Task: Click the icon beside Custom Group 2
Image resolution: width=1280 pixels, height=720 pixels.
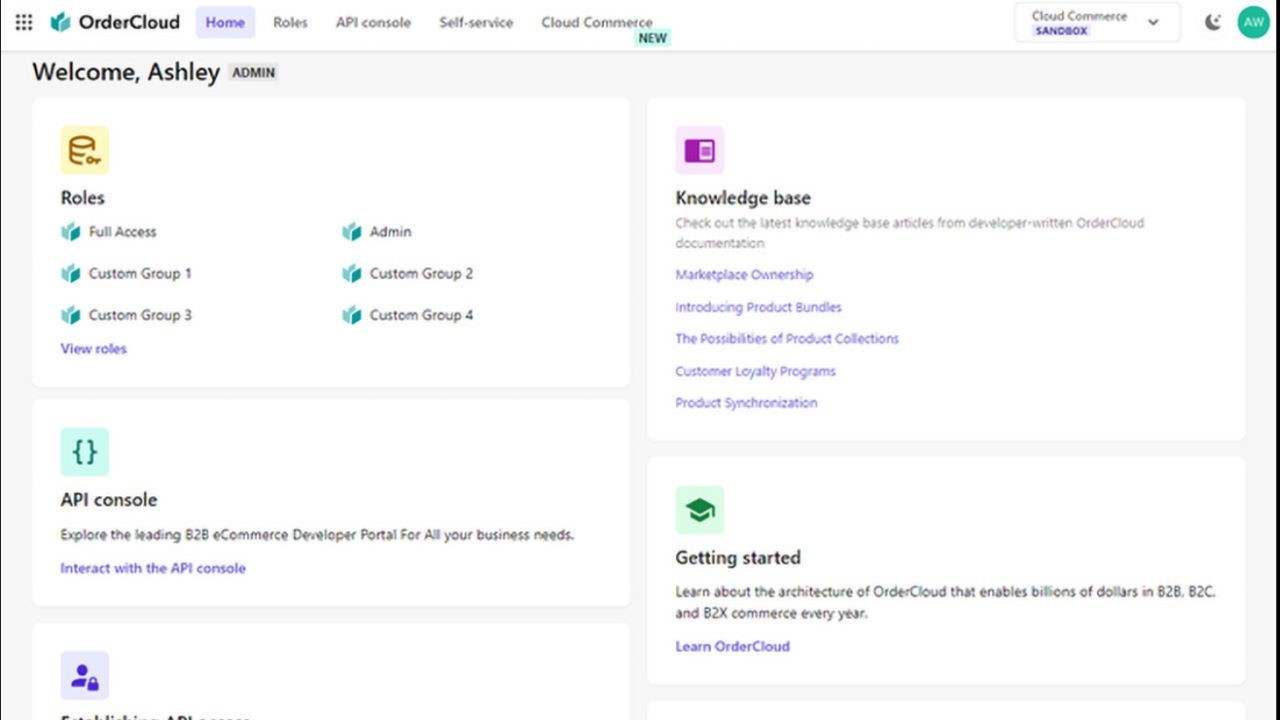Action: pos(351,273)
